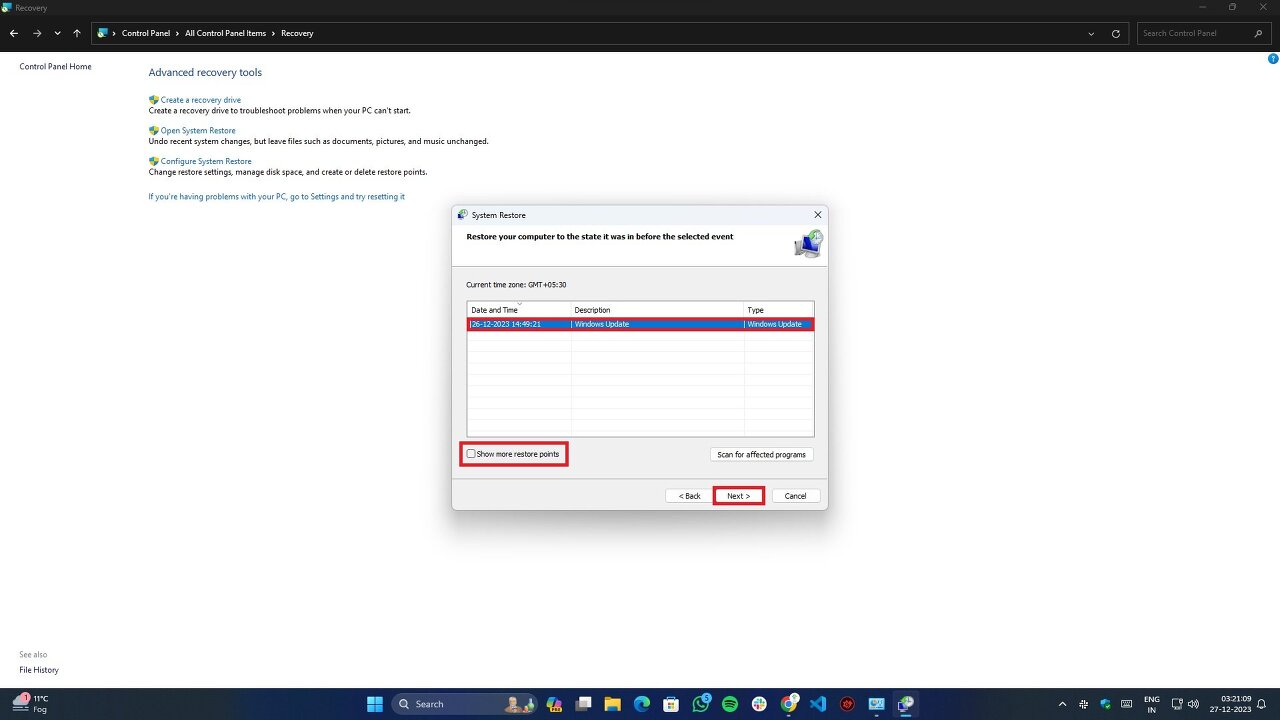1280x720 pixels.
Task: Cancel the System Restore dialog
Action: tap(795, 496)
